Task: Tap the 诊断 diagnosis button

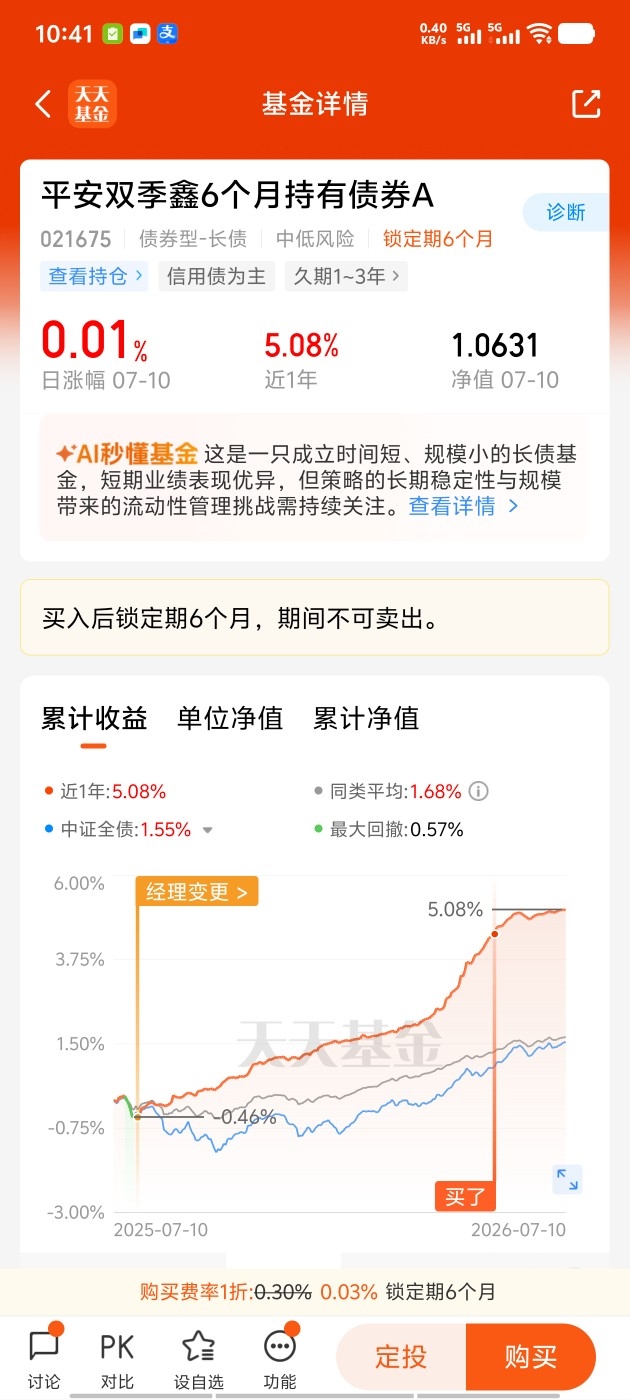Action: 566,212
